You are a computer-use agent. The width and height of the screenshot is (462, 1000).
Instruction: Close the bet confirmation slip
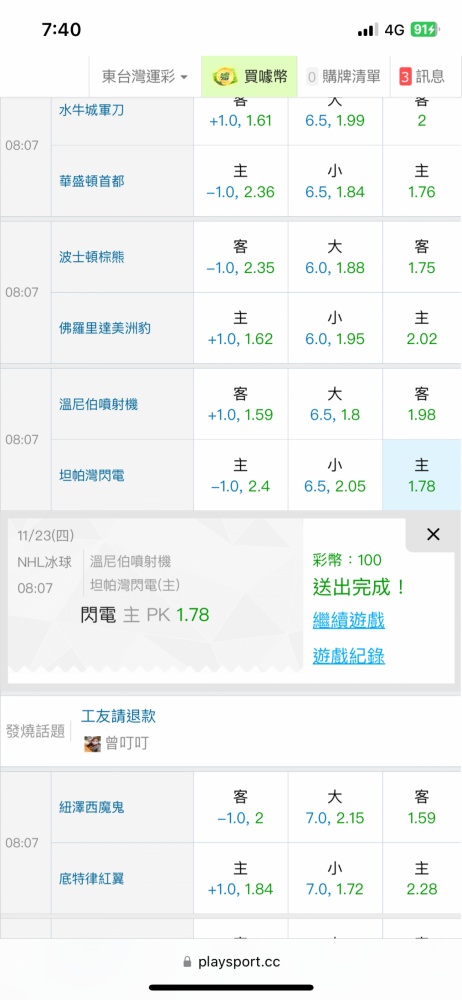[433, 534]
